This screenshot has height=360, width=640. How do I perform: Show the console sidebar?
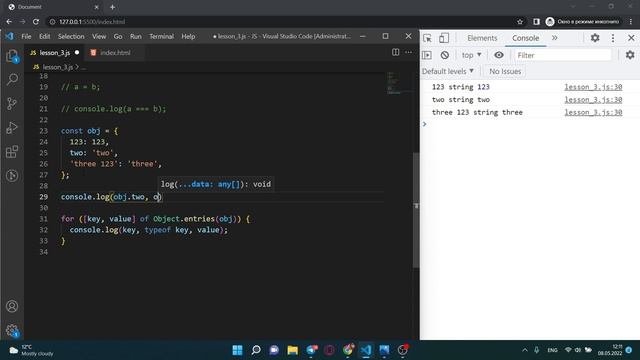427,55
